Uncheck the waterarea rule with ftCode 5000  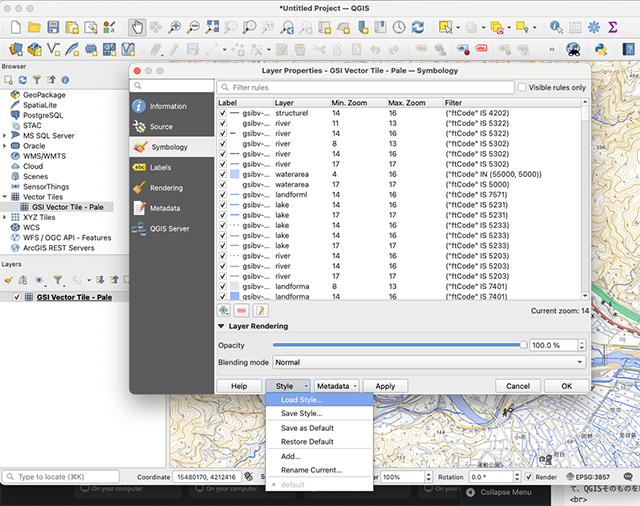222,184
